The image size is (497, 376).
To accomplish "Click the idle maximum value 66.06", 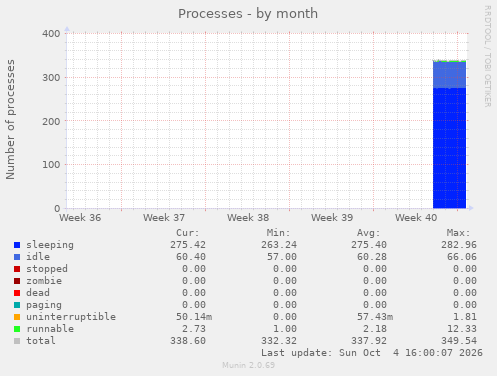I will (462, 257).
